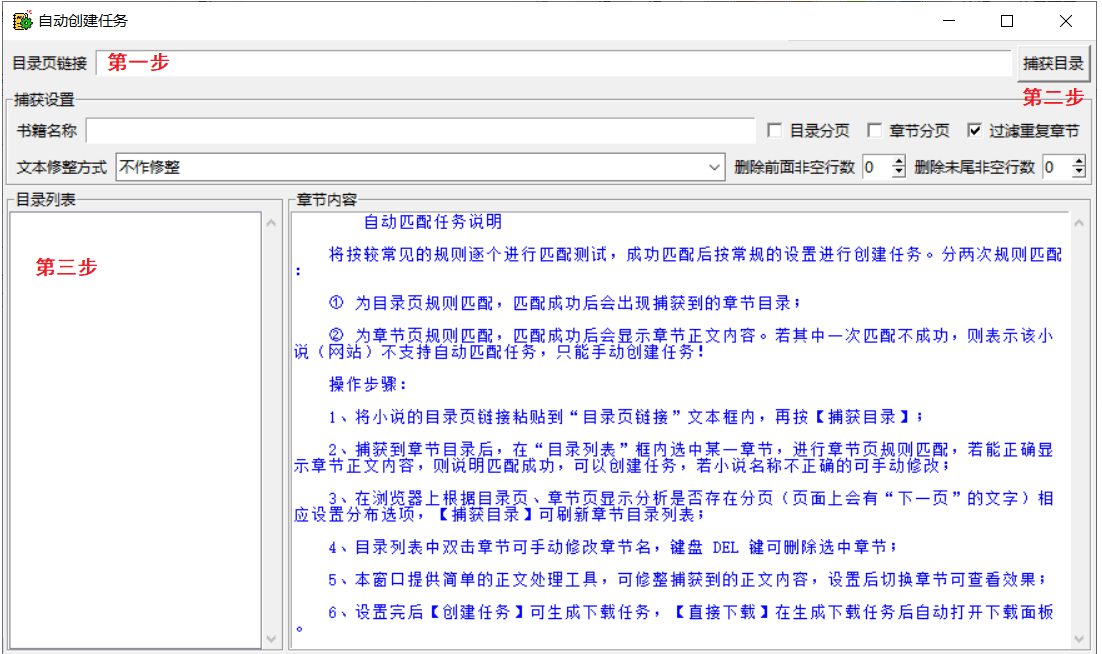Screen dimensions: 1102x654
Task: Click inside the empty 目录列表 box
Action: point(136,430)
